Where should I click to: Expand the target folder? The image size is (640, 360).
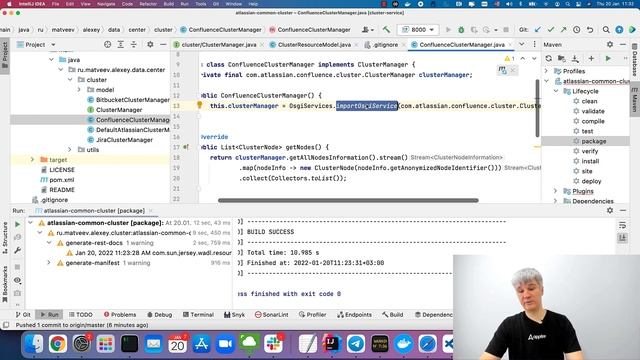coord(32,160)
